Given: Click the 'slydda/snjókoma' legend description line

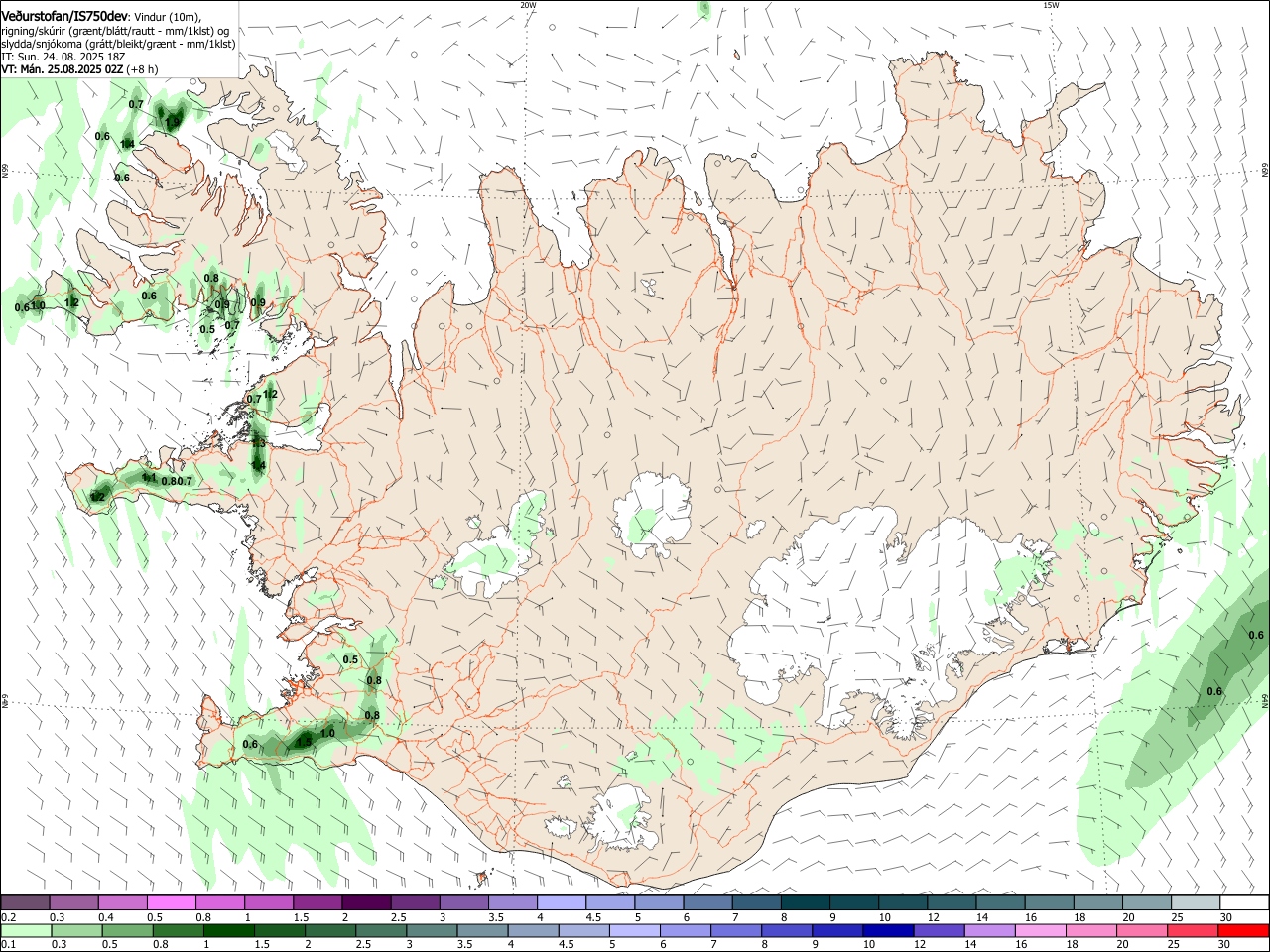Looking at the screenshot, I should (118, 44).
